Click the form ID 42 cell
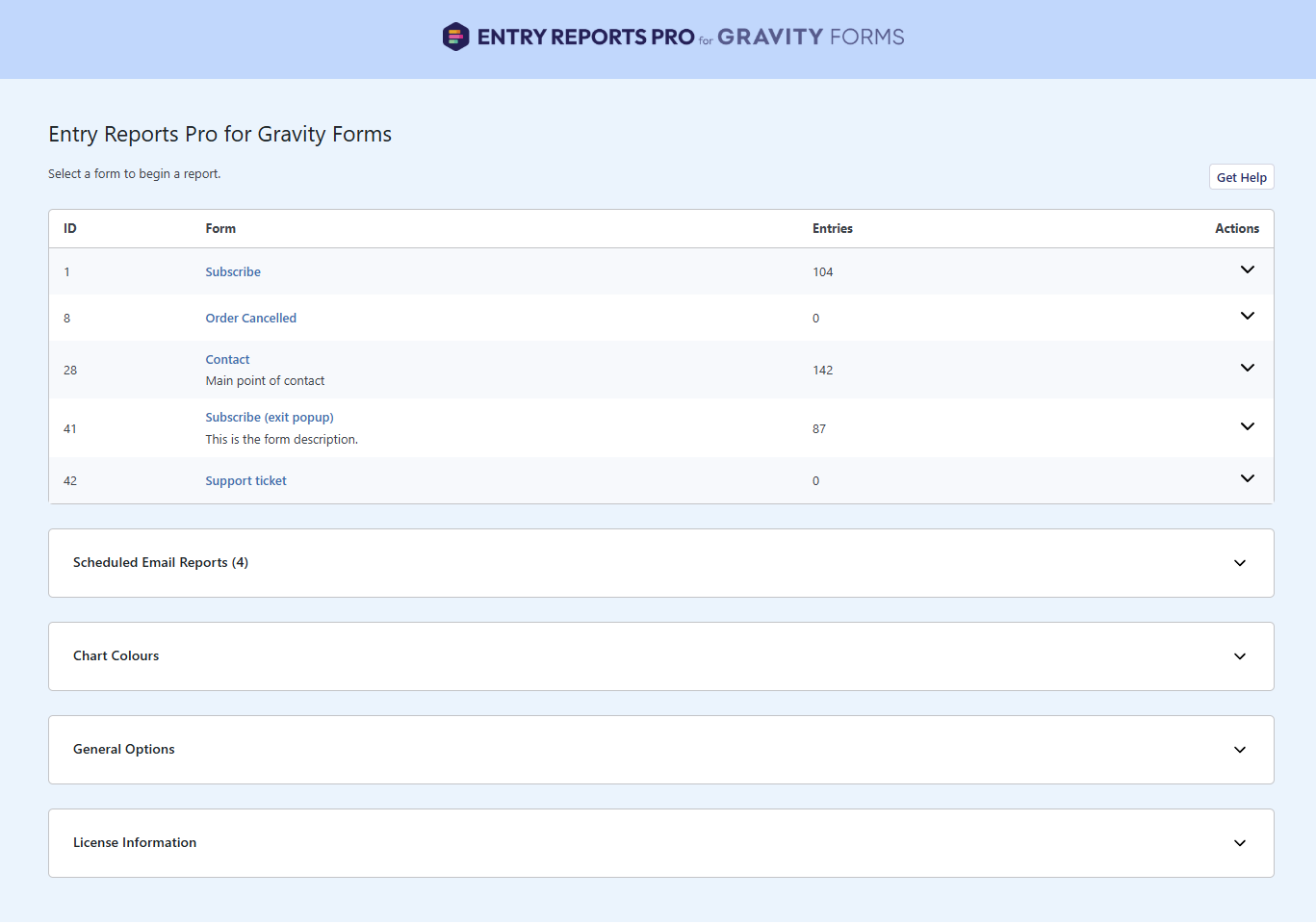 [x=70, y=480]
